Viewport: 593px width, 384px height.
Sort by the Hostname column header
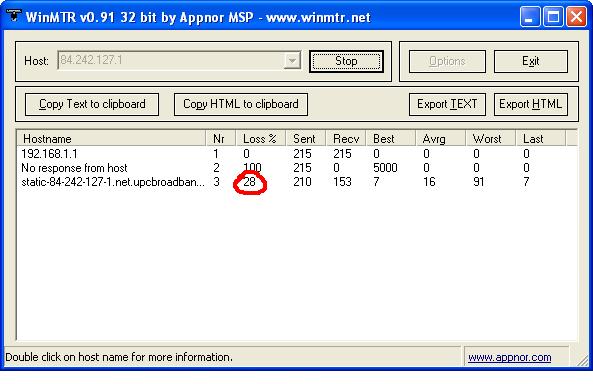coord(112,138)
